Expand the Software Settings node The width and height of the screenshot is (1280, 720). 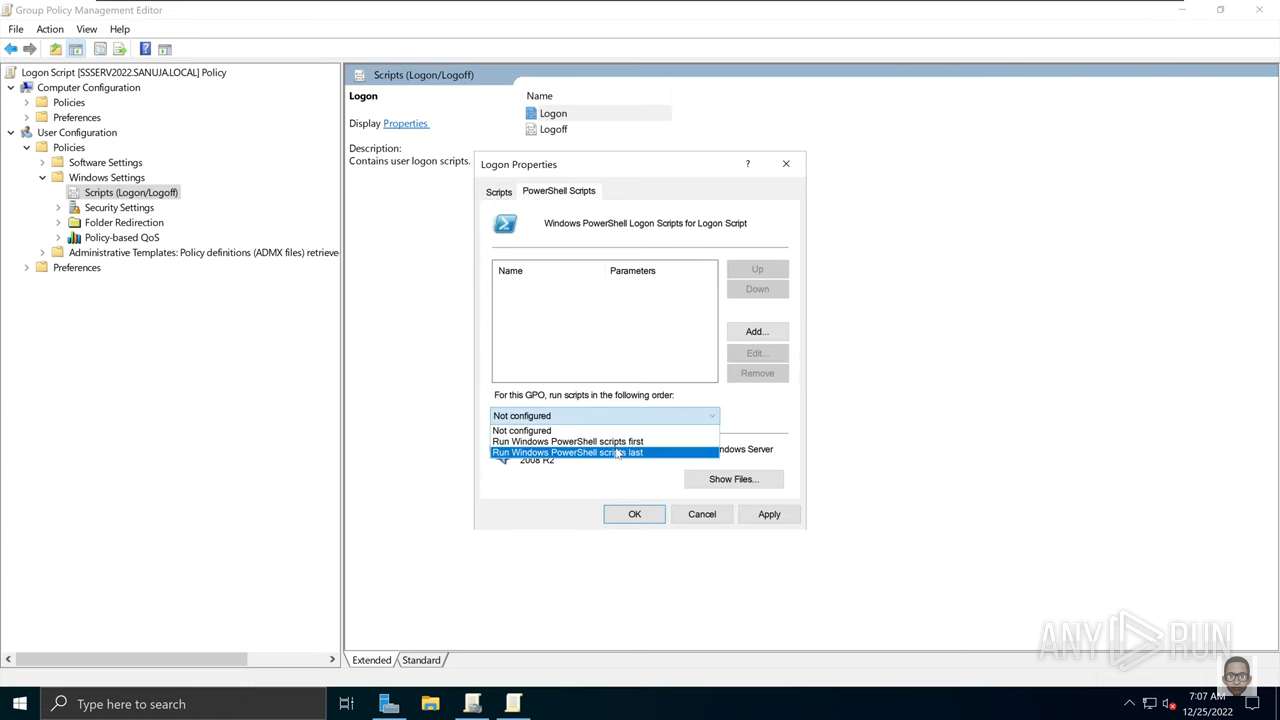coord(43,162)
